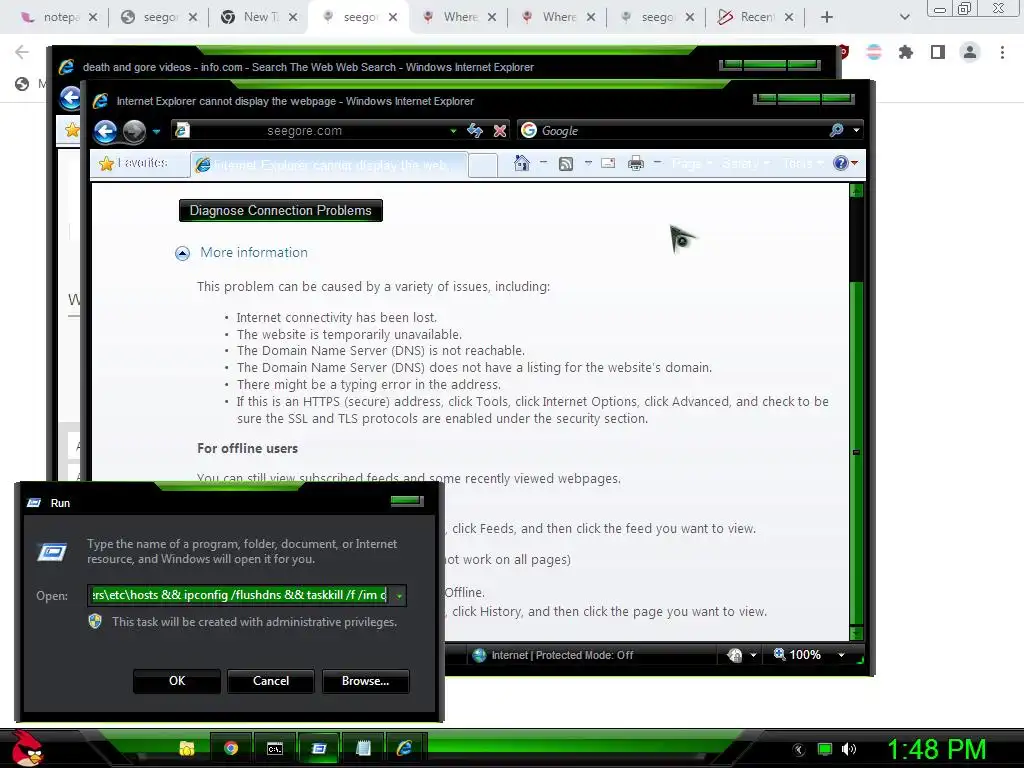Viewport: 1024px width, 768px height.
Task: Click the UAC shield icon in the Run dialog
Action: pyautogui.click(x=95, y=621)
